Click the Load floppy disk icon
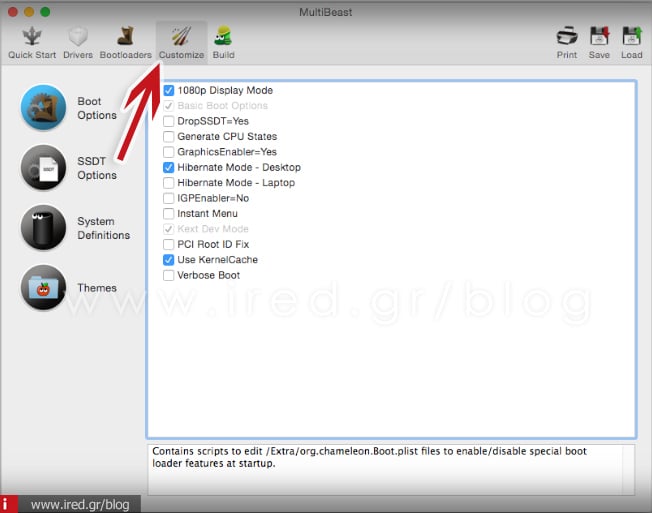 click(x=631, y=37)
